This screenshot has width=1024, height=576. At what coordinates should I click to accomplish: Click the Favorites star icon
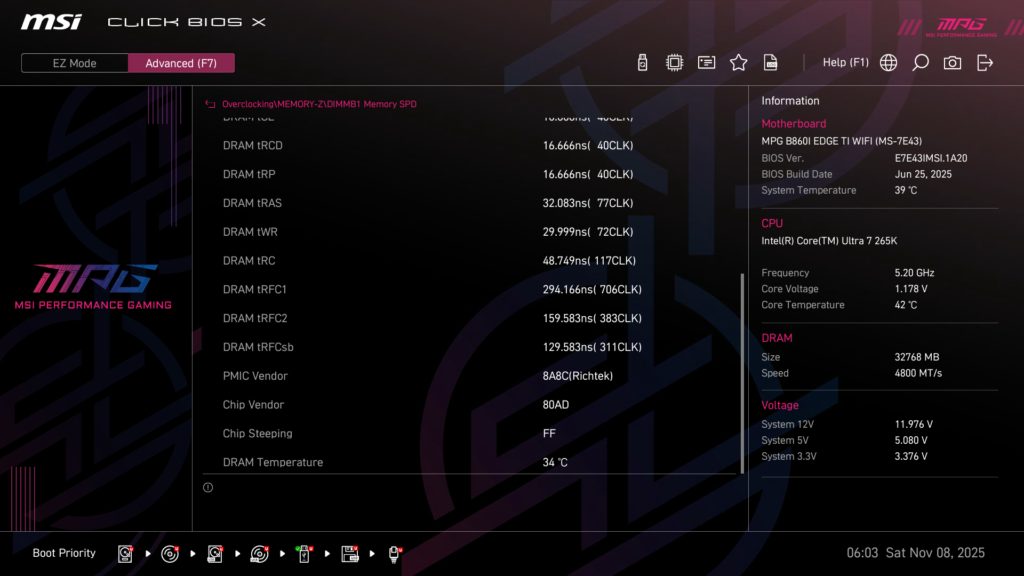[x=738, y=61]
